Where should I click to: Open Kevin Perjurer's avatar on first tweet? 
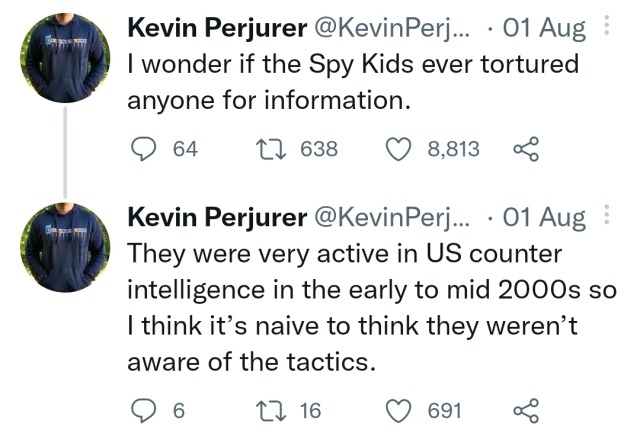pyautogui.click(x=66, y=58)
